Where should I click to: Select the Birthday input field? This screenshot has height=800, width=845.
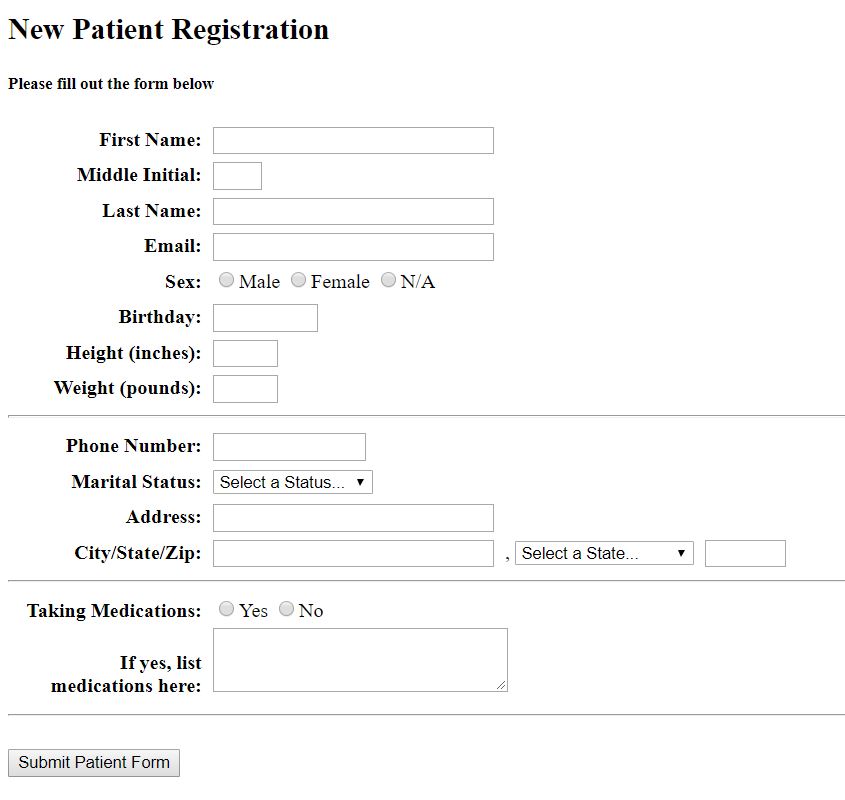coord(266,318)
